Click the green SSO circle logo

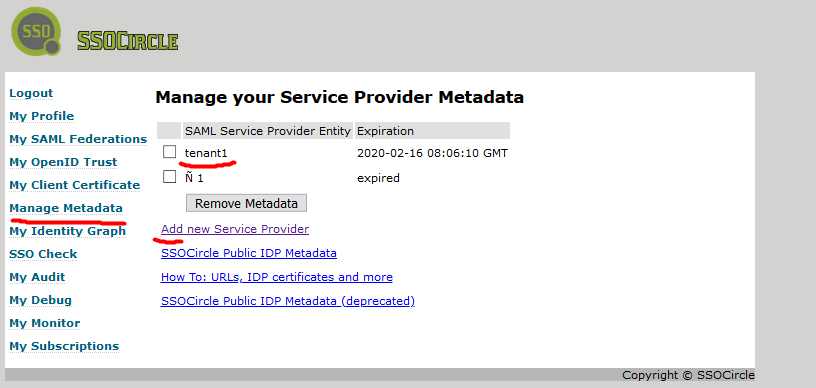(x=36, y=31)
